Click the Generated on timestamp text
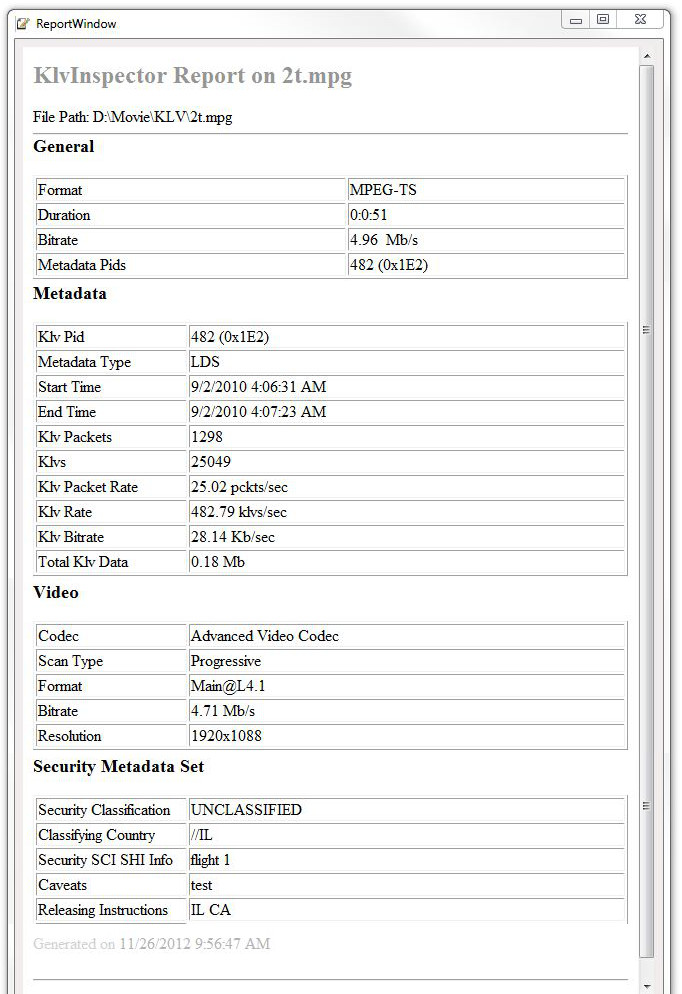The width and height of the screenshot is (682, 994). coord(151,944)
